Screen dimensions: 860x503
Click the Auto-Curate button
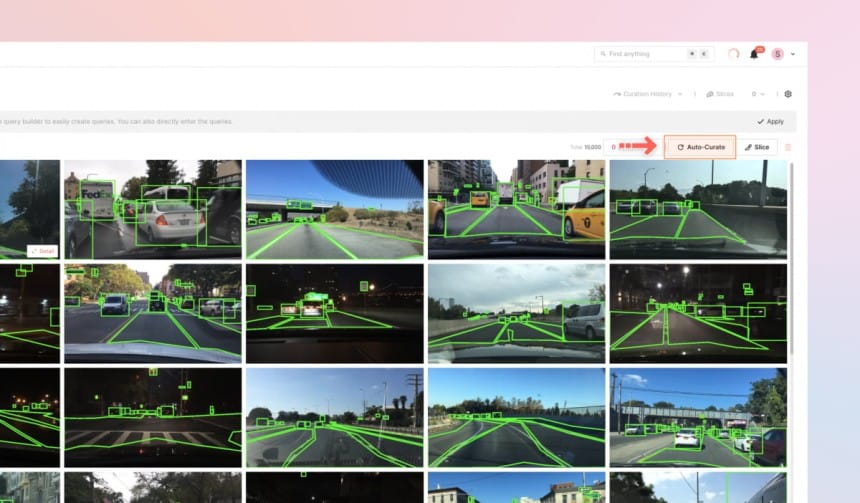coord(700,147)
